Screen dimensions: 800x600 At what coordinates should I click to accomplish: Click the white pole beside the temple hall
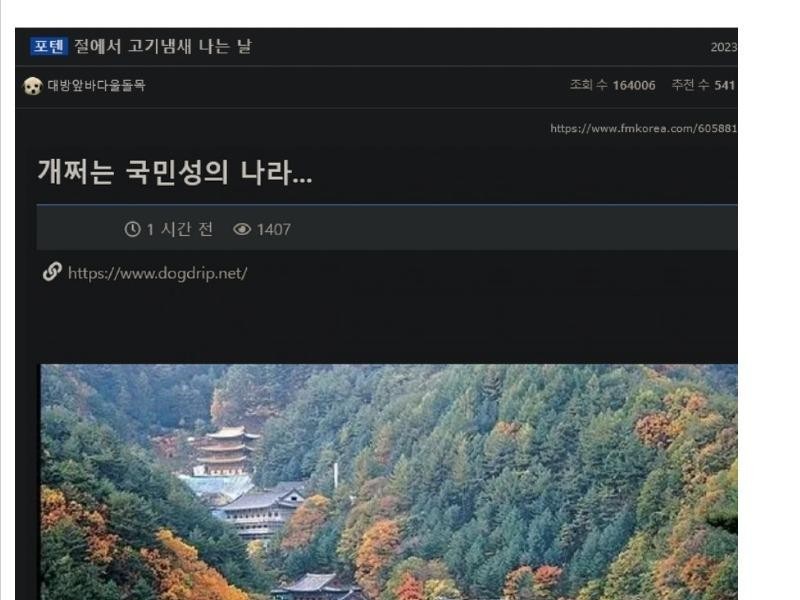(x=336, y=476)
